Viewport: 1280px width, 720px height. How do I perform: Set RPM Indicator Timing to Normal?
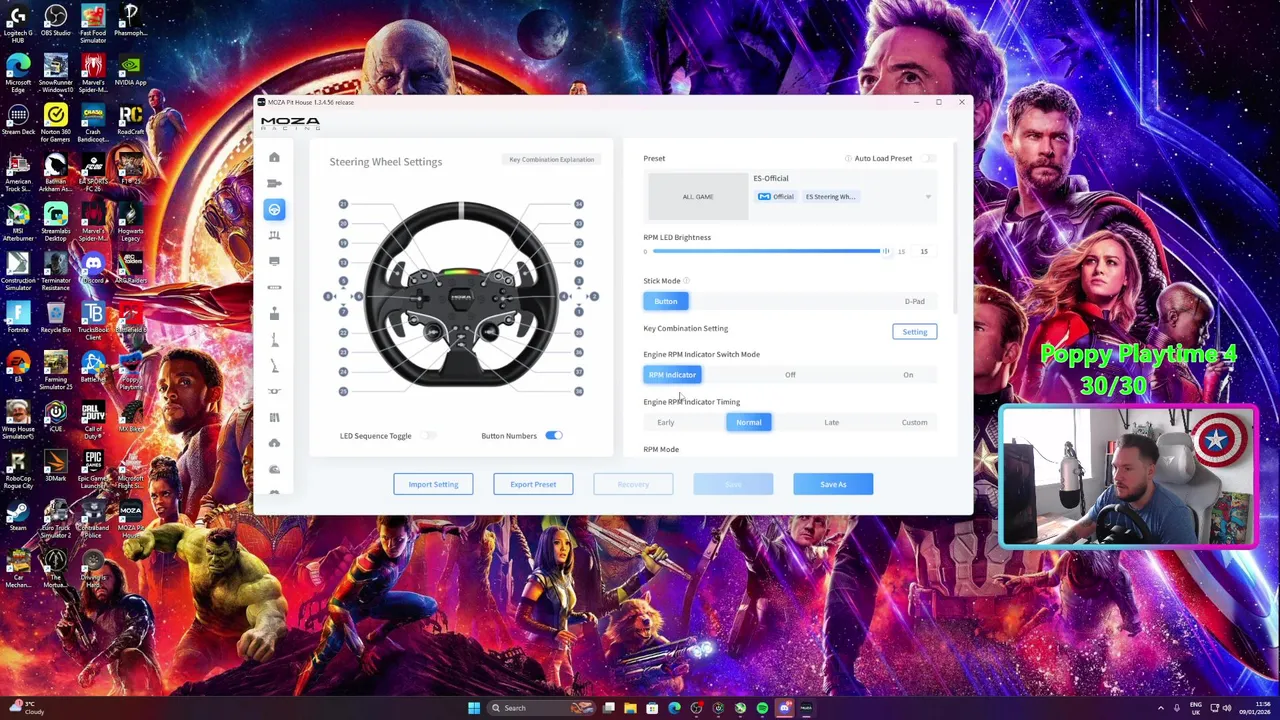pyautogui.click(x=749, y=422)
